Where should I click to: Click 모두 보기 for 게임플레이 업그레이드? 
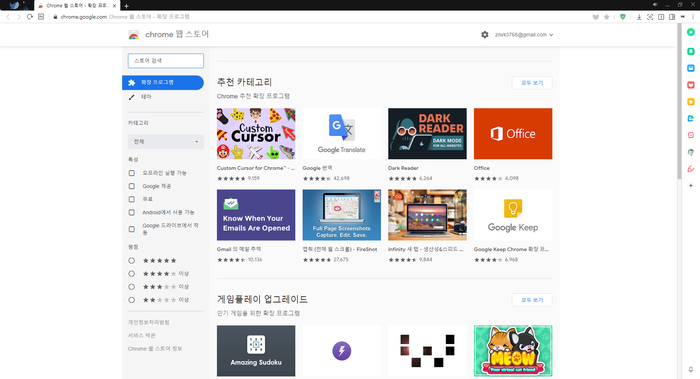click(532, 300)
